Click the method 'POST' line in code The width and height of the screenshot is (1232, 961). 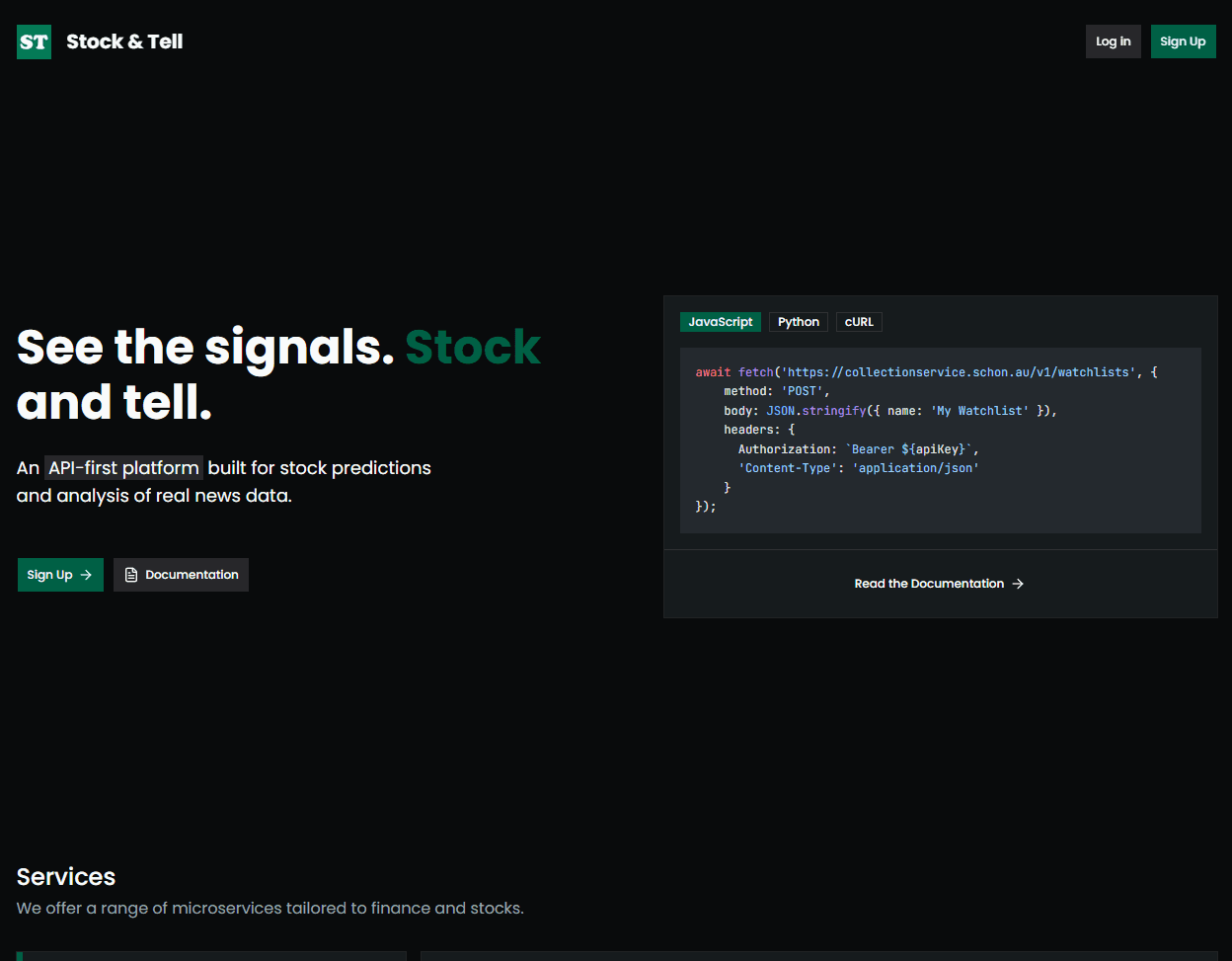tap(777, 392)
